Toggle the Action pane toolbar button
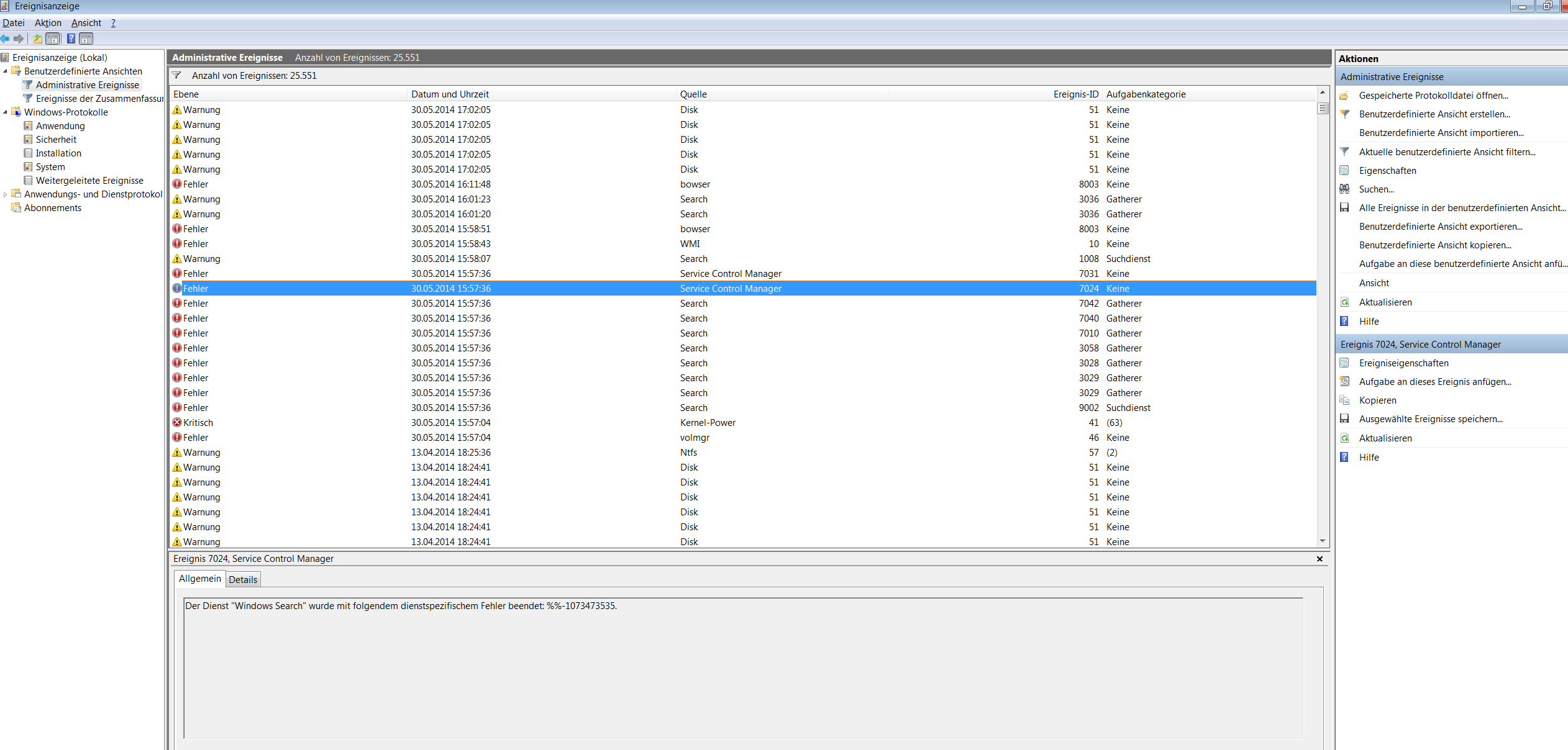The image size is (1568, 750). tap(86, 38)
